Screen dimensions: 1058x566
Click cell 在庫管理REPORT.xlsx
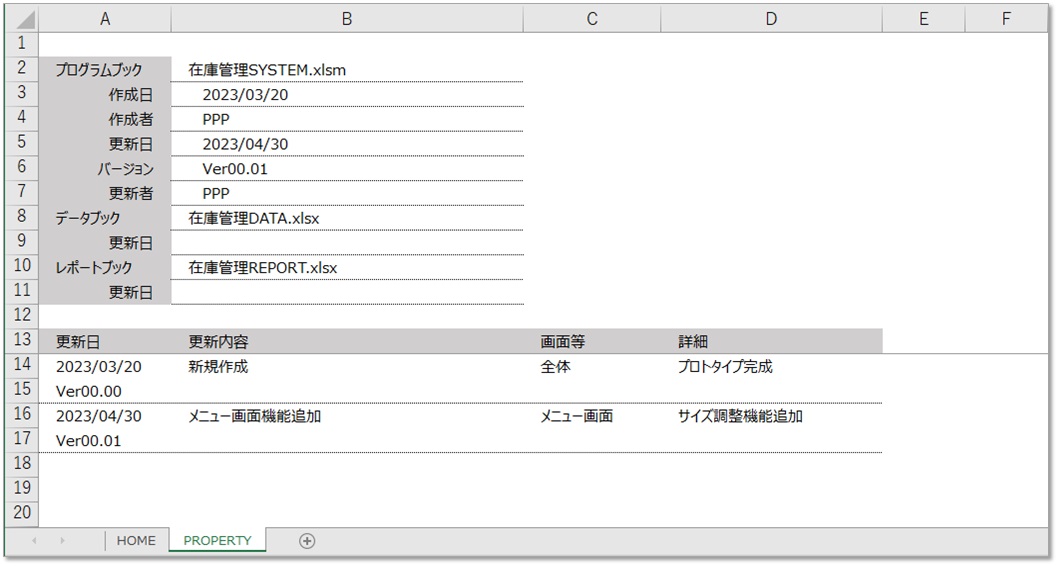coord(347,267)
